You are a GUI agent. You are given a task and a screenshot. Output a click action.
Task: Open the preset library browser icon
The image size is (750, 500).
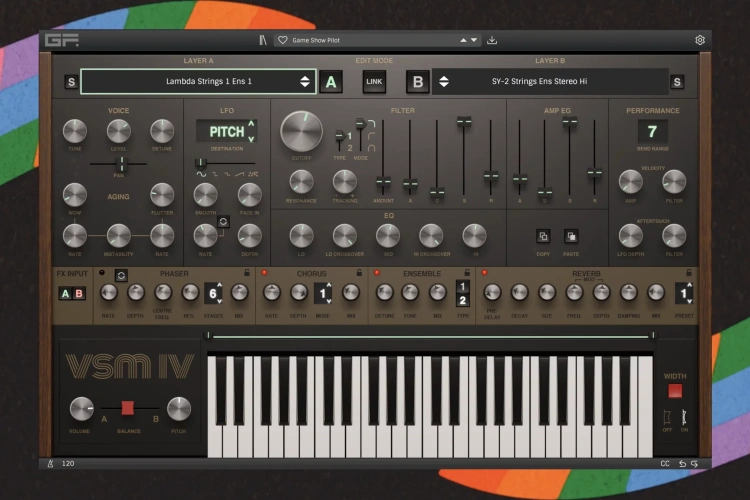263,40
